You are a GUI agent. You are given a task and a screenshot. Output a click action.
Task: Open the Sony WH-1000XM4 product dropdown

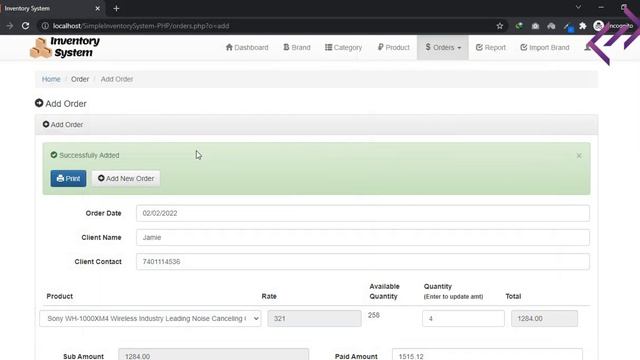click(x=150, y=318)
